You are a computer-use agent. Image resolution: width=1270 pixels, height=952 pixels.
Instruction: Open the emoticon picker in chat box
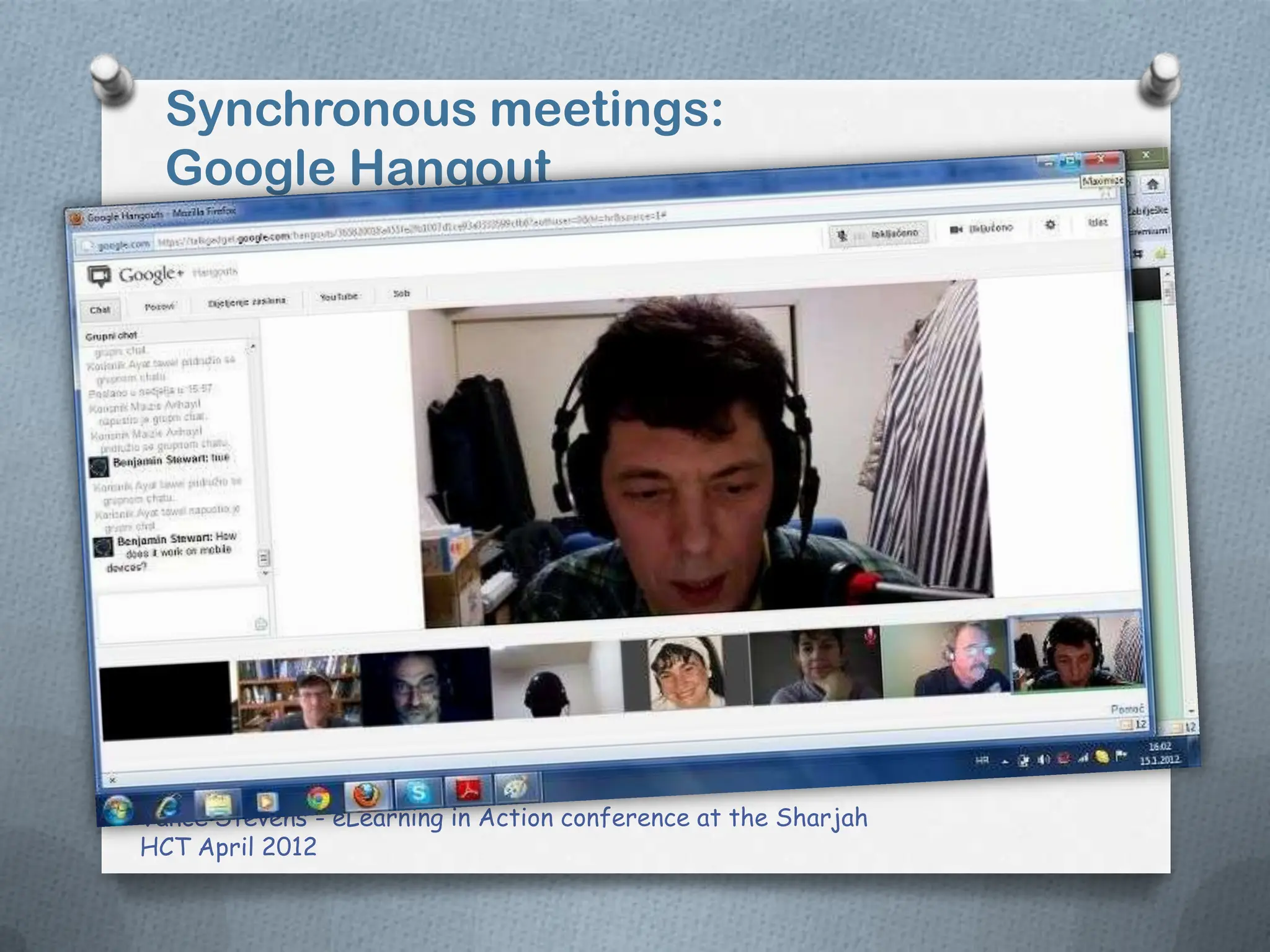coord(261,624)
